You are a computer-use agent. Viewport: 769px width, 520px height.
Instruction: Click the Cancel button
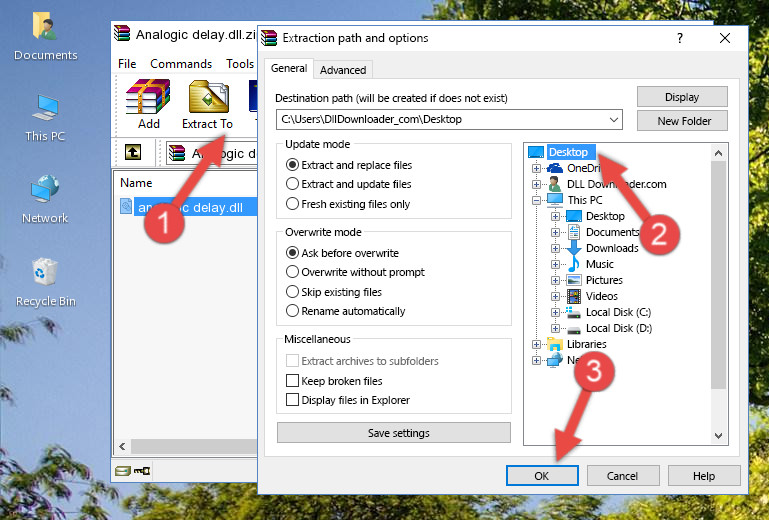pos(623,476)
